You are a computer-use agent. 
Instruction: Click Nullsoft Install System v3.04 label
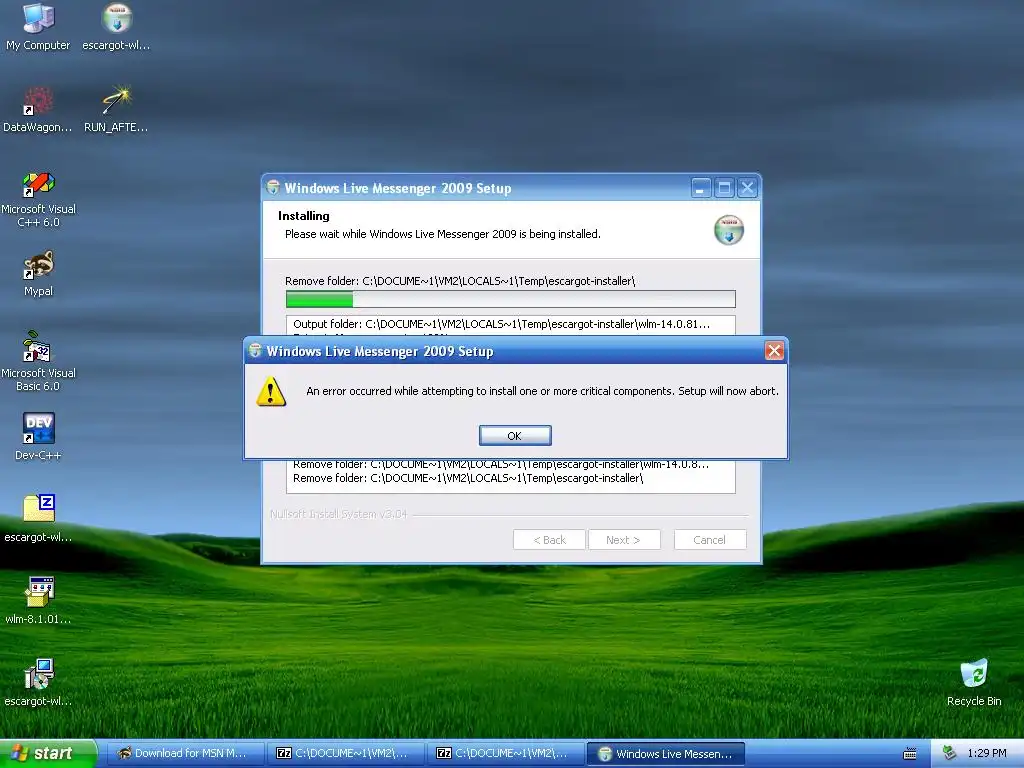point(338,514)
